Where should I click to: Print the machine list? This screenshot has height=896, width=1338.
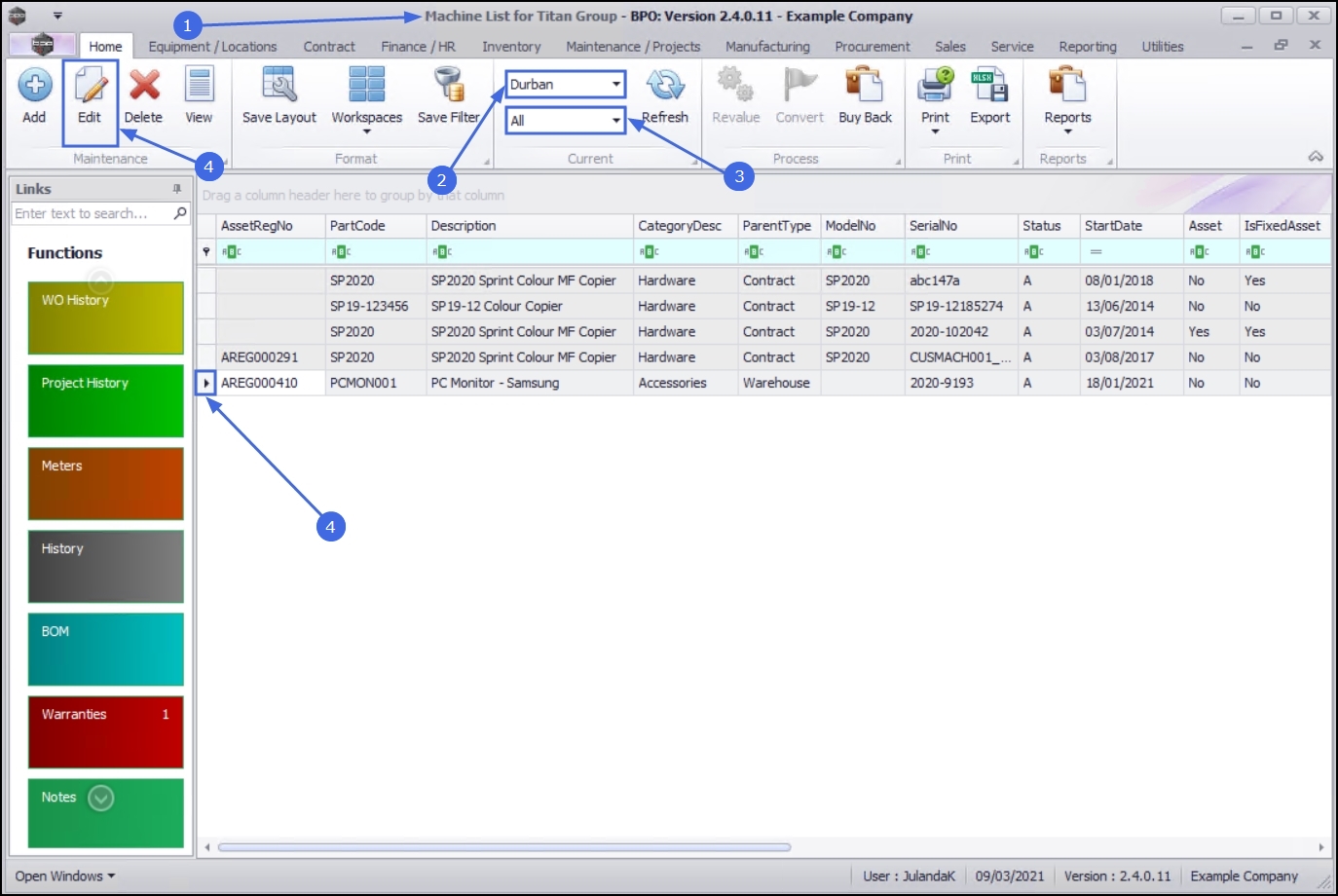pos(936,99)
